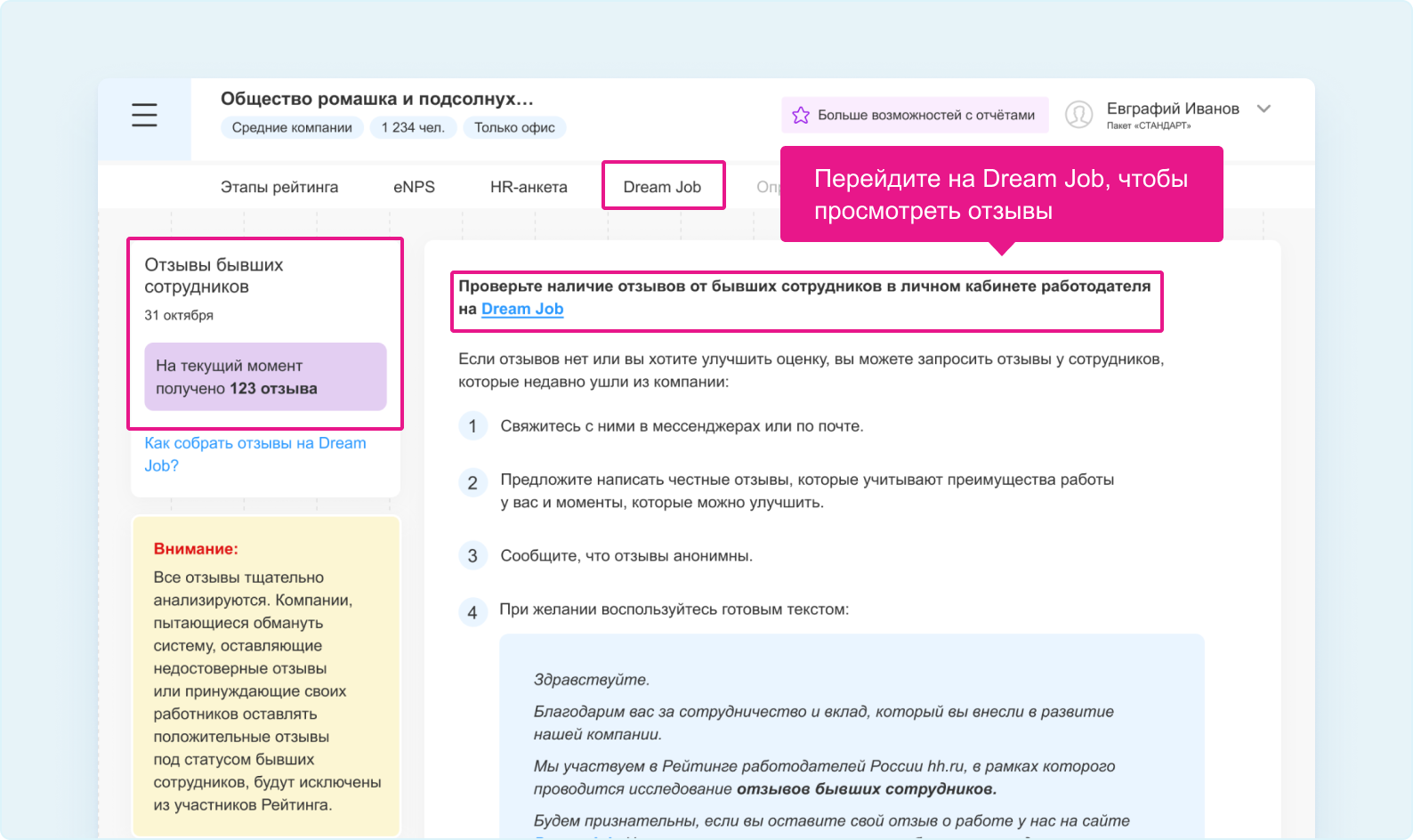This screenshot has height=840, width=1413.
Task: Select Отзывы бывших сотрудников card title
Action: coord(214,276)
